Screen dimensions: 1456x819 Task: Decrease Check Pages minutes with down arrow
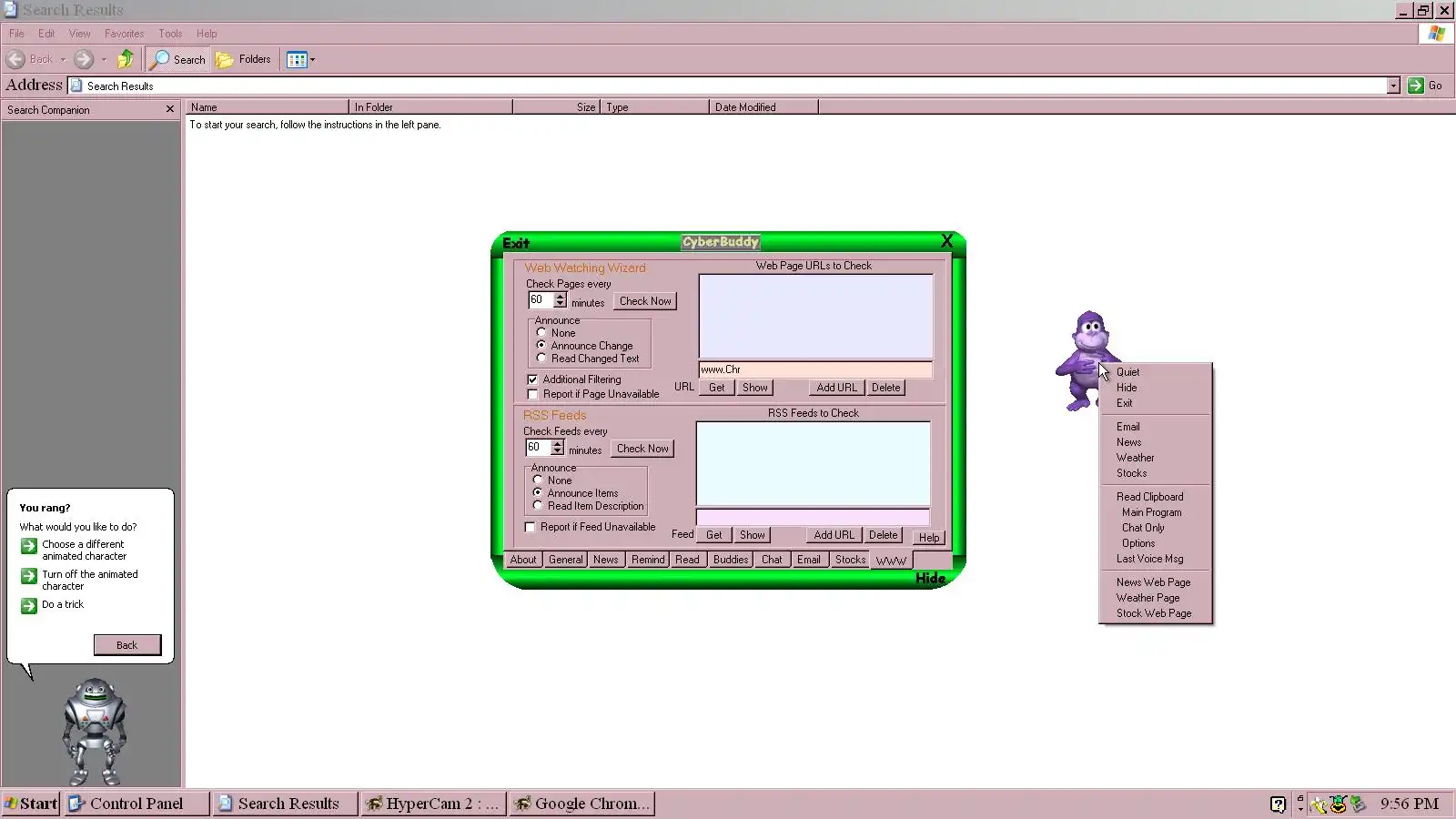pyautogui.click(x=560, y=304)
